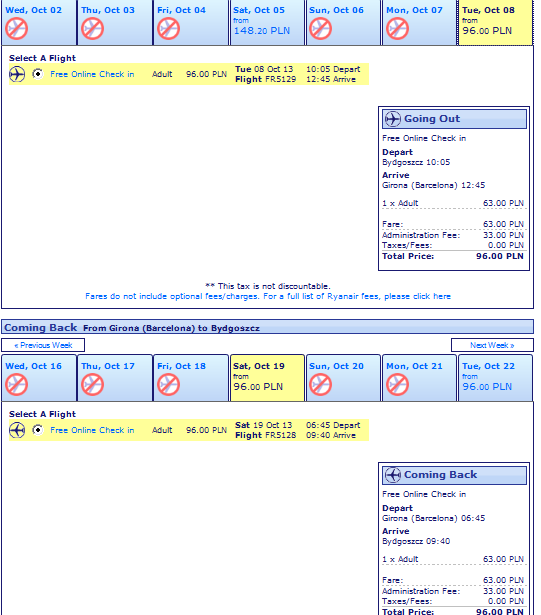The height and width of the screenshot is (615, 541).
Task: Click no-flight icon under Mon, Oct 21
Action: pos(397,385)
